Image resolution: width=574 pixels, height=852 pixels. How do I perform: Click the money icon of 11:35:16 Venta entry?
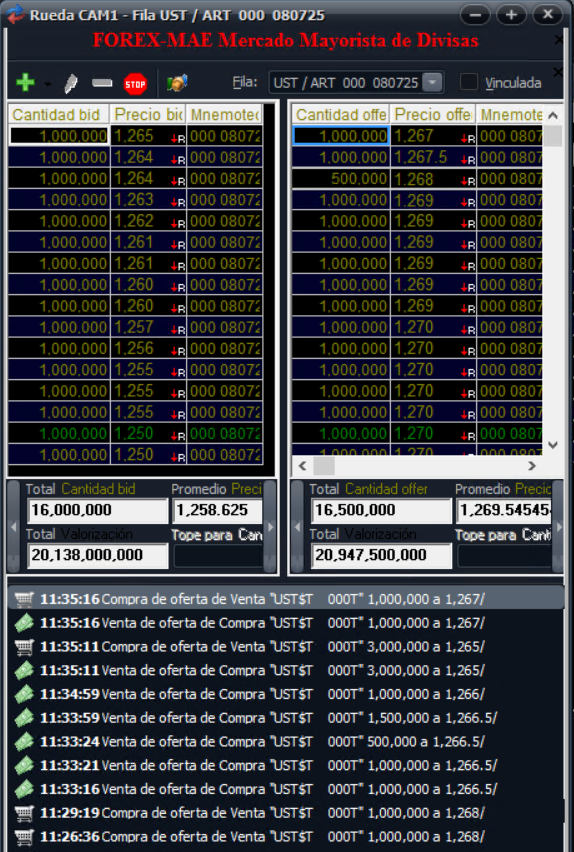(x=24, y=623)
